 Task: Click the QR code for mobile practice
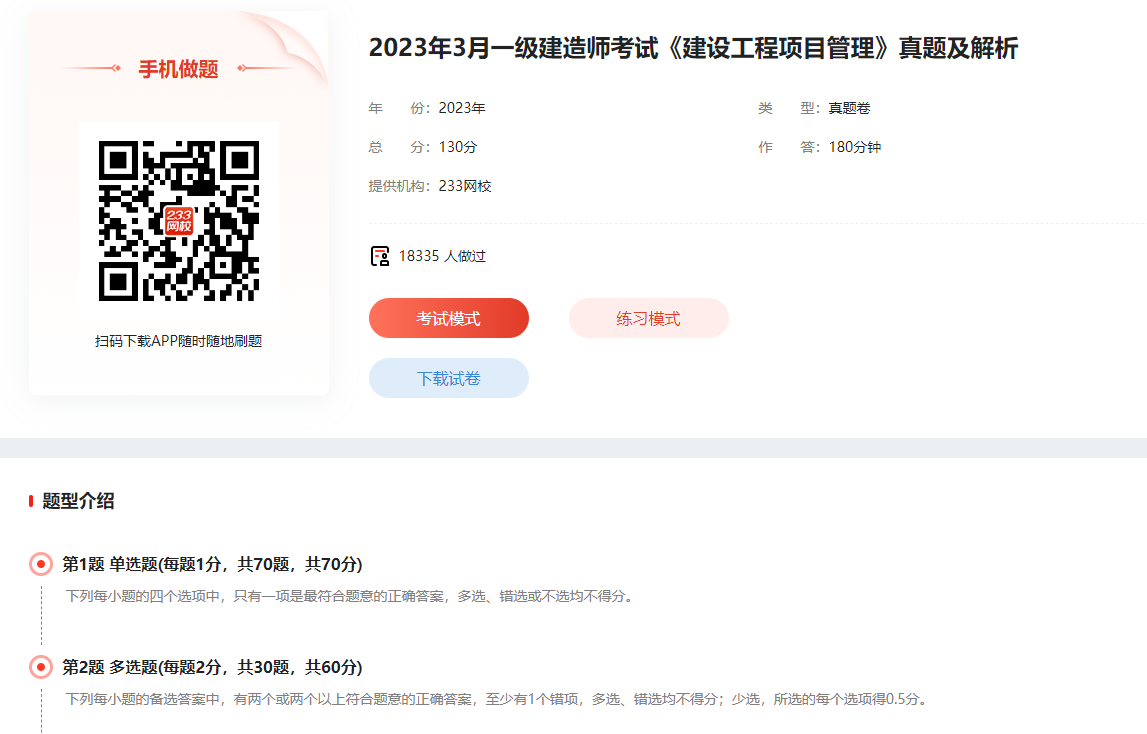(x=178, y=221)
